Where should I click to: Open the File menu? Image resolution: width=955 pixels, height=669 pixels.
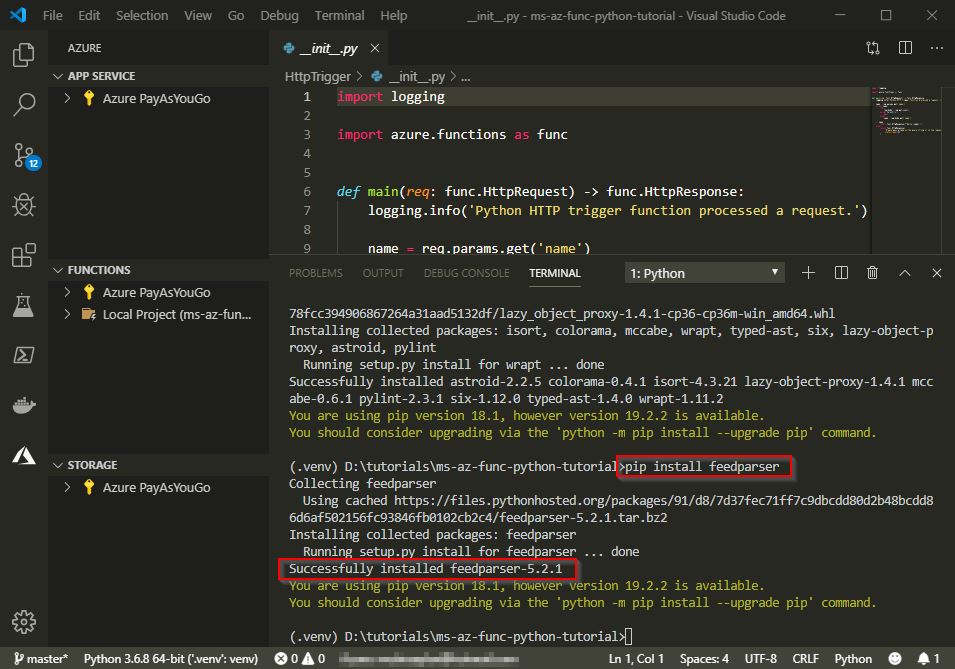52,15
